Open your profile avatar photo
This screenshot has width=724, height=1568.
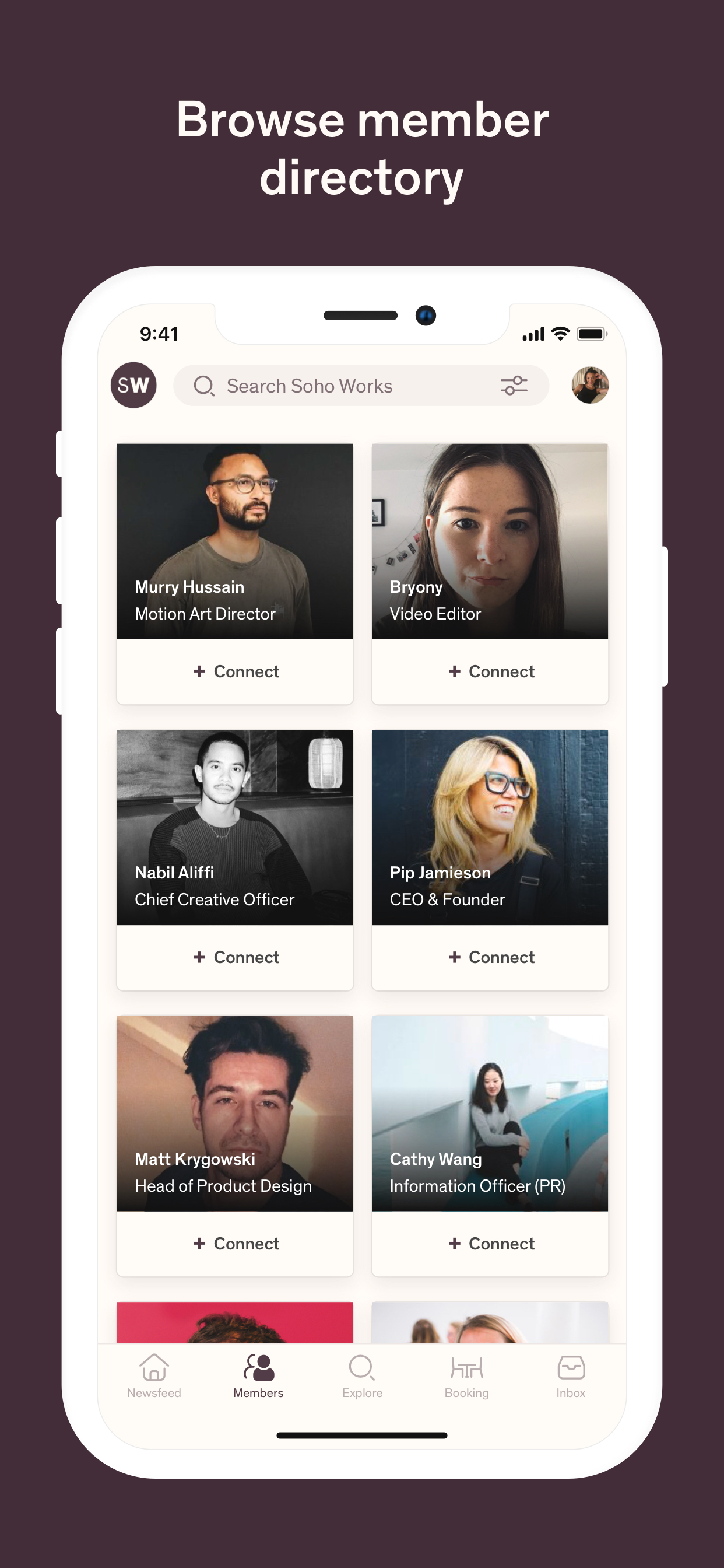pos(589,386)
